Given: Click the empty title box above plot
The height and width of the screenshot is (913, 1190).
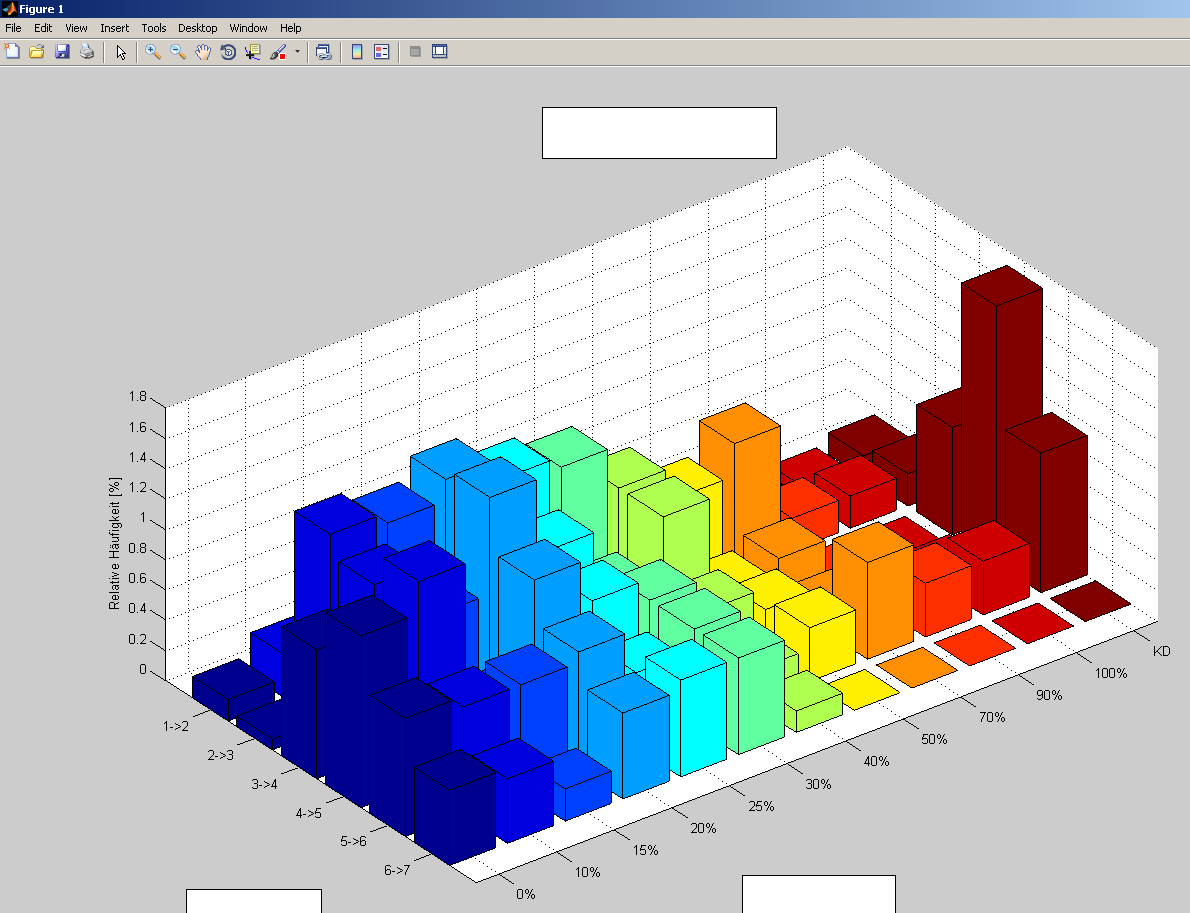Looking at the screenshot, I should (x=659, y=132).
